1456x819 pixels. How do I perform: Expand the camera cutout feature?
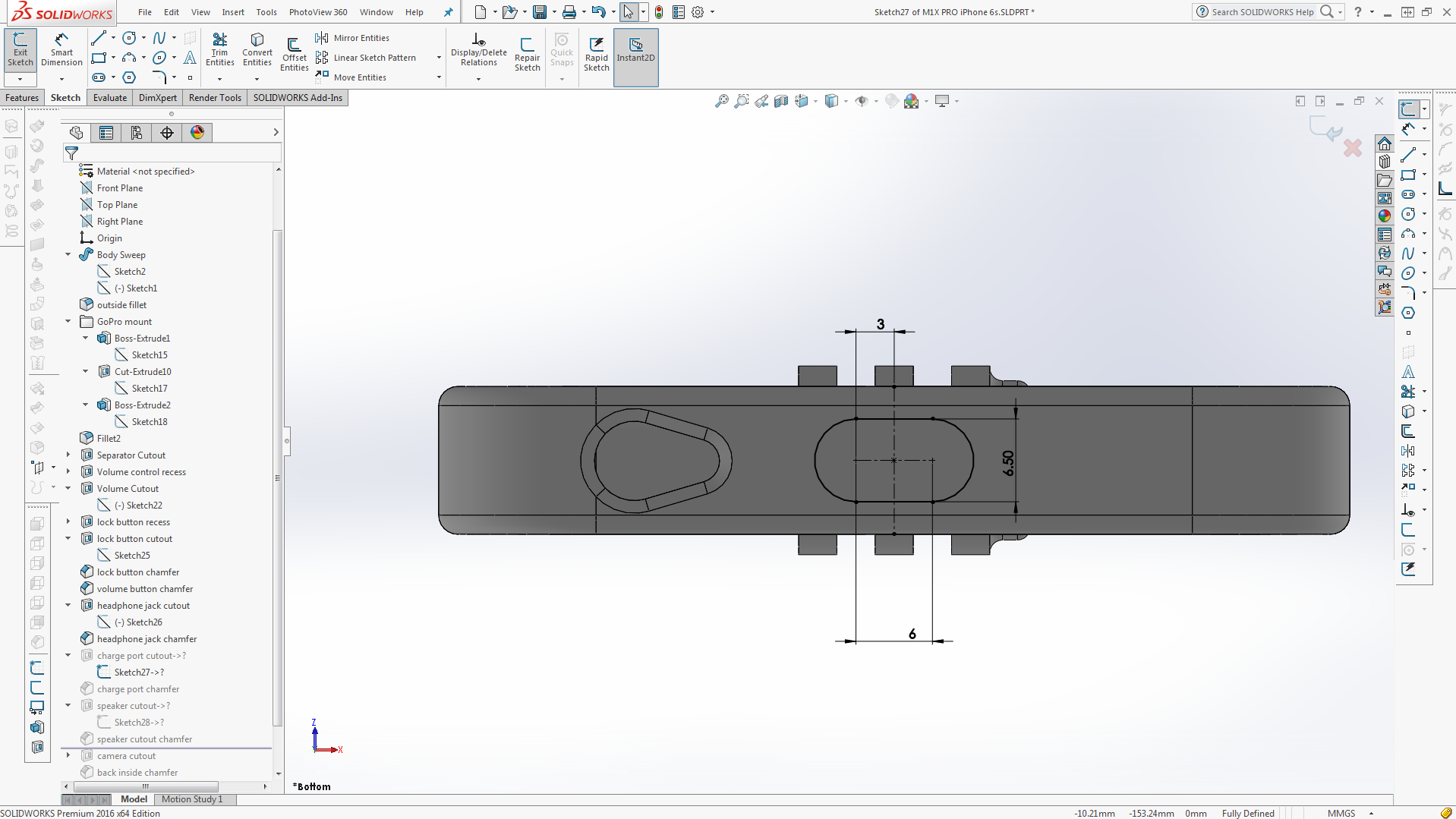click(x=68, y=756)
